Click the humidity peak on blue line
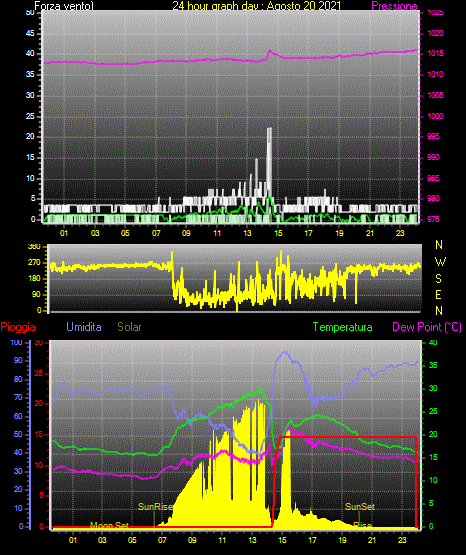Image resolution: width=466 pixels, height=555 pixels. [285, 353]
